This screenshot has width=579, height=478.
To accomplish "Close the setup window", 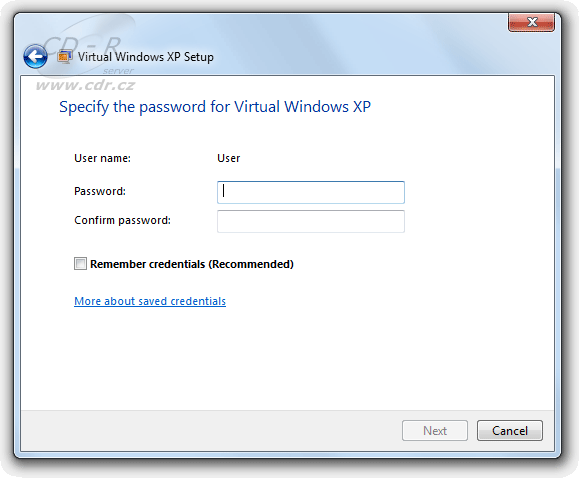I will 531,22.
